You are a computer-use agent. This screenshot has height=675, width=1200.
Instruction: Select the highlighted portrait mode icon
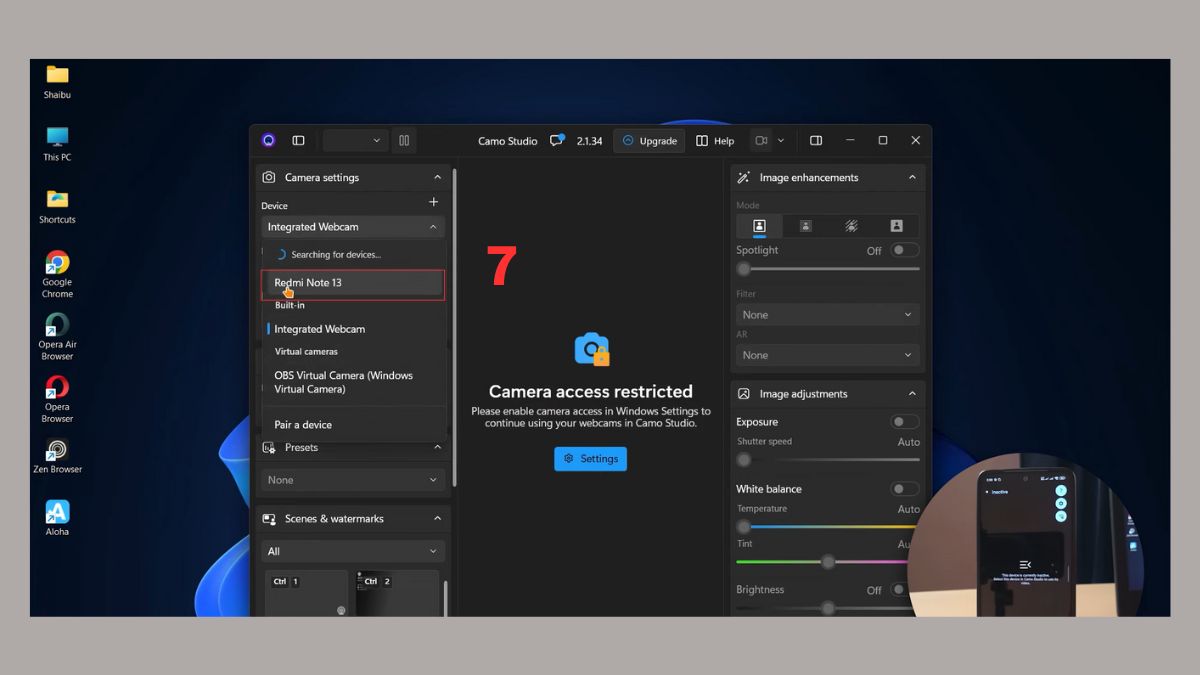[x=759, y=226]
